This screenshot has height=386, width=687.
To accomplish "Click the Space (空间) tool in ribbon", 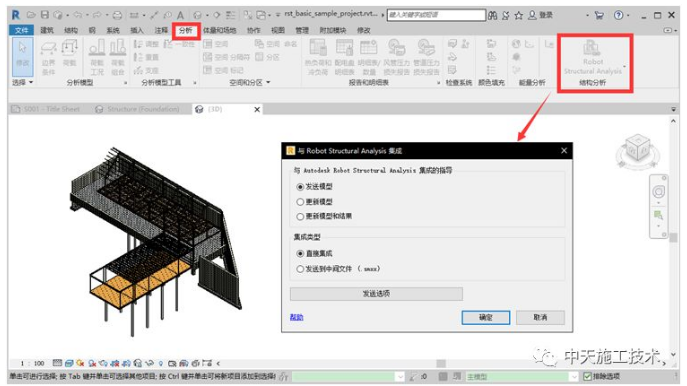I will pos(216,44).
